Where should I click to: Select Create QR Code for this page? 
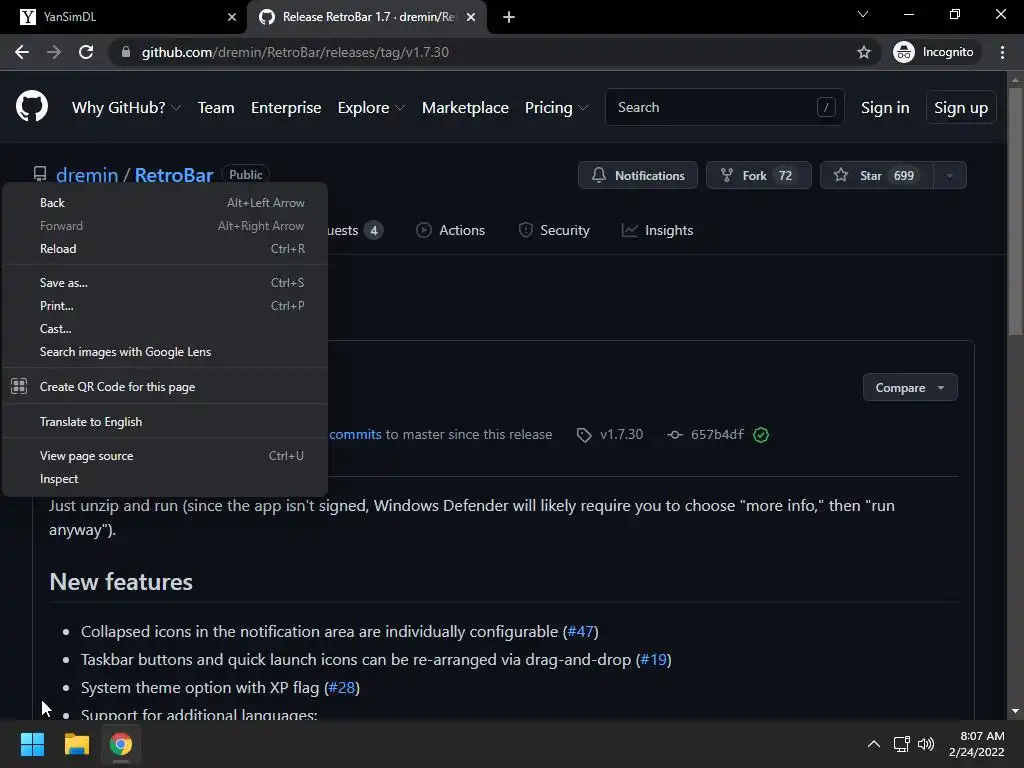(x=165, y=387)
